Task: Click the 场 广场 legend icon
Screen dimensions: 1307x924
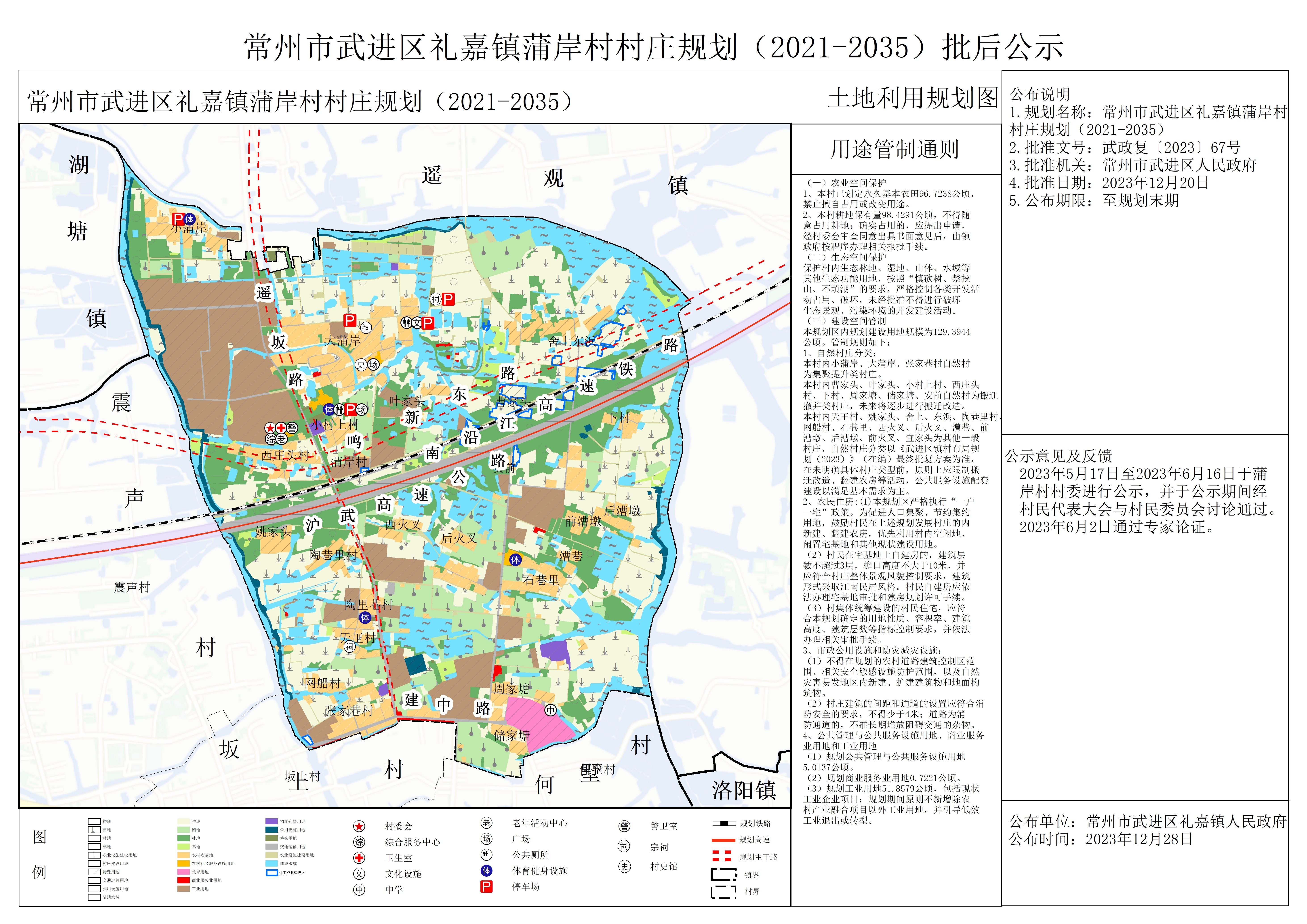Action: pos(486,839)
